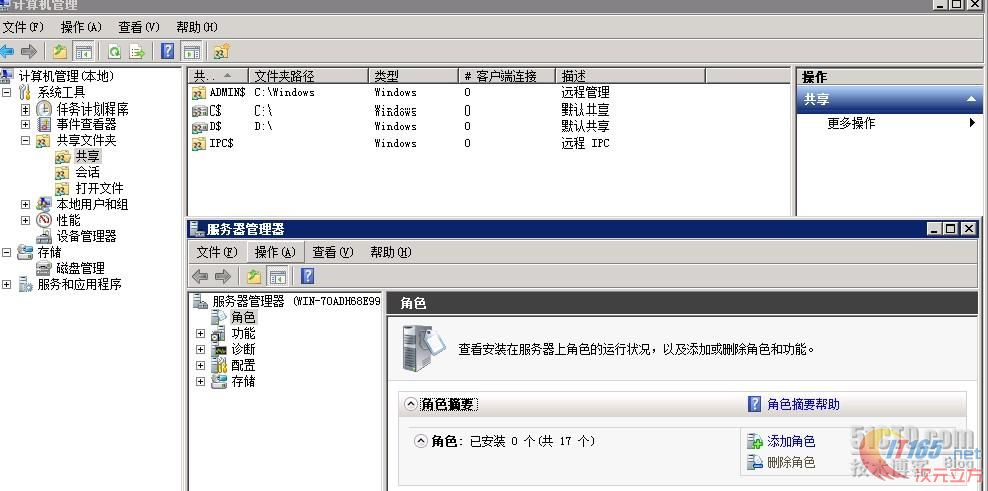This screenshot has width=988, height=491.
Task: Open 查看(V) menu in Computer Management
Action: (139, 27)
